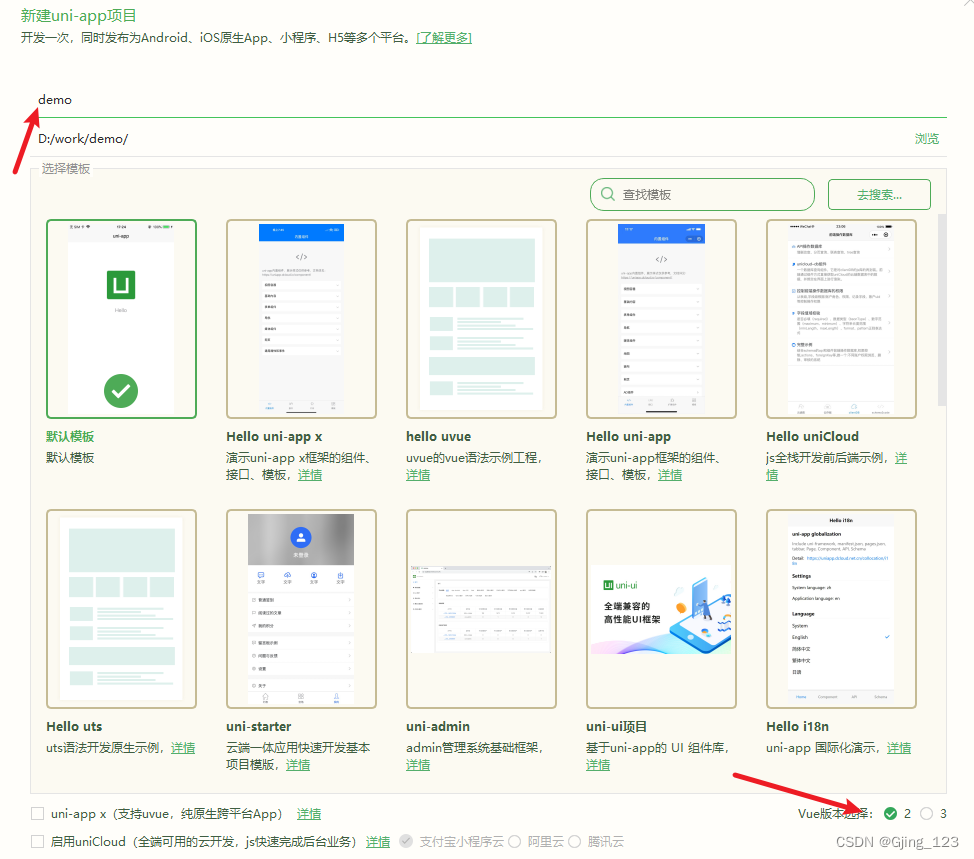Open the 了解更多 link
The image size is (974, 859).
coord(444,38)
